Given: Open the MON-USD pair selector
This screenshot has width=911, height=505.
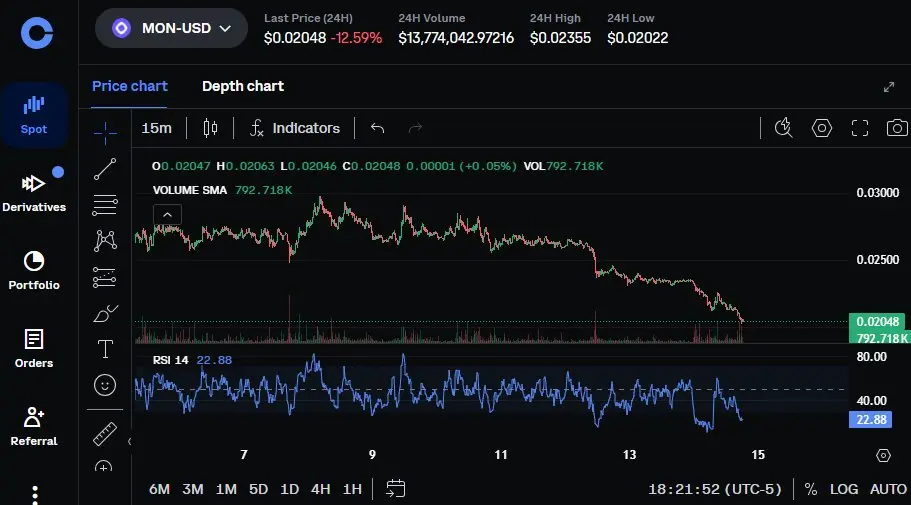Looking at the screenshot, I should pos(171,28).
